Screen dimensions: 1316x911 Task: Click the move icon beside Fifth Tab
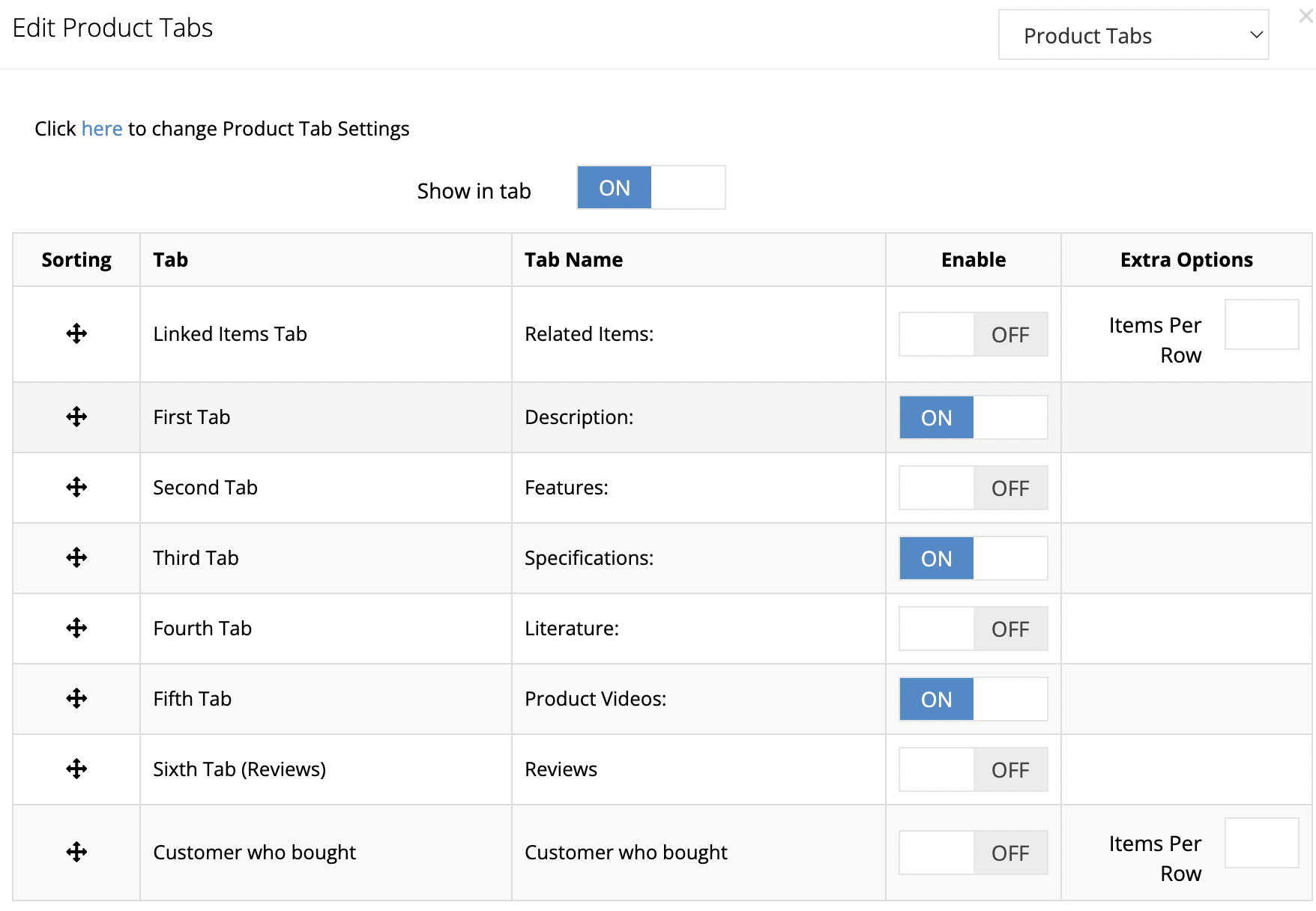point(76,698)
